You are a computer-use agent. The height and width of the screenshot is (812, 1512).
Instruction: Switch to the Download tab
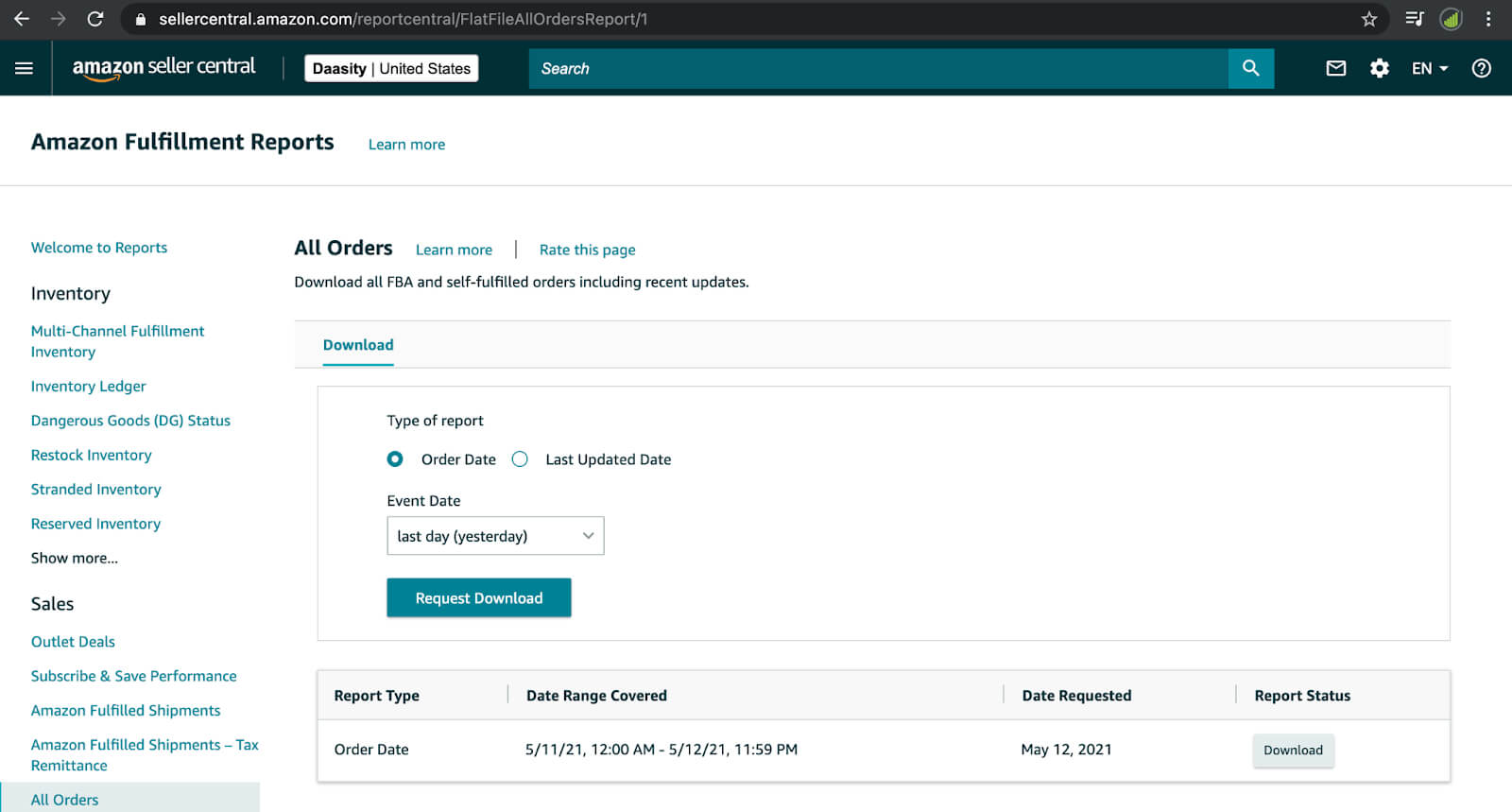pyautogui.click(x=358, y=345)
